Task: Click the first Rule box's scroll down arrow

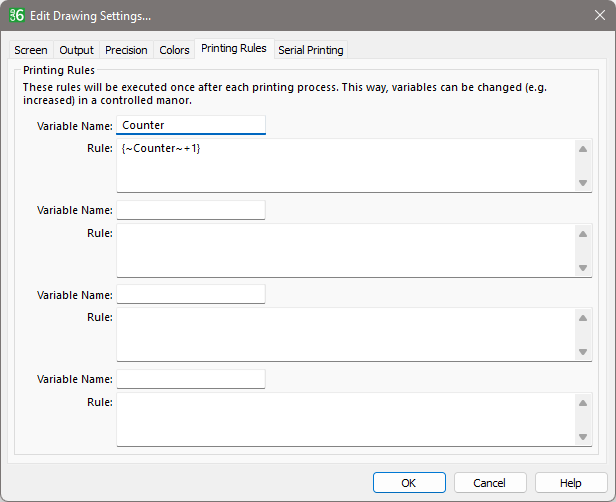Action: (583, 183)
